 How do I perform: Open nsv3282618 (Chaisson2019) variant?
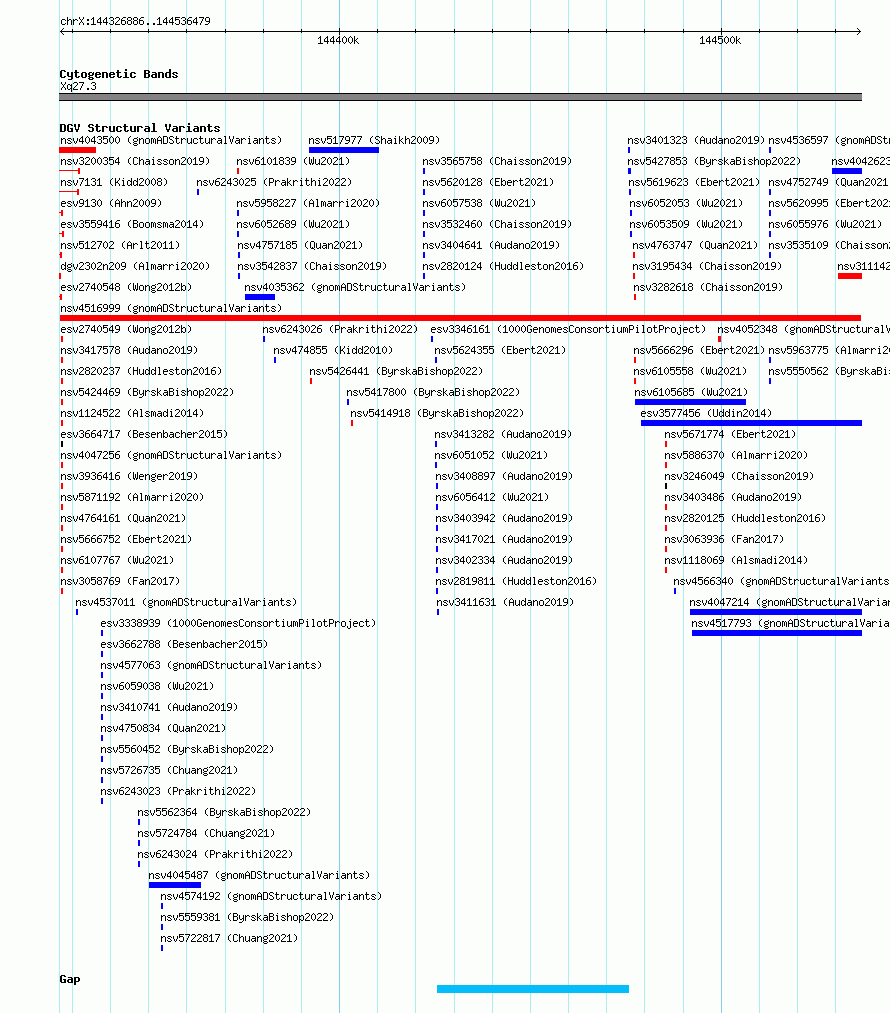point(708,287)
